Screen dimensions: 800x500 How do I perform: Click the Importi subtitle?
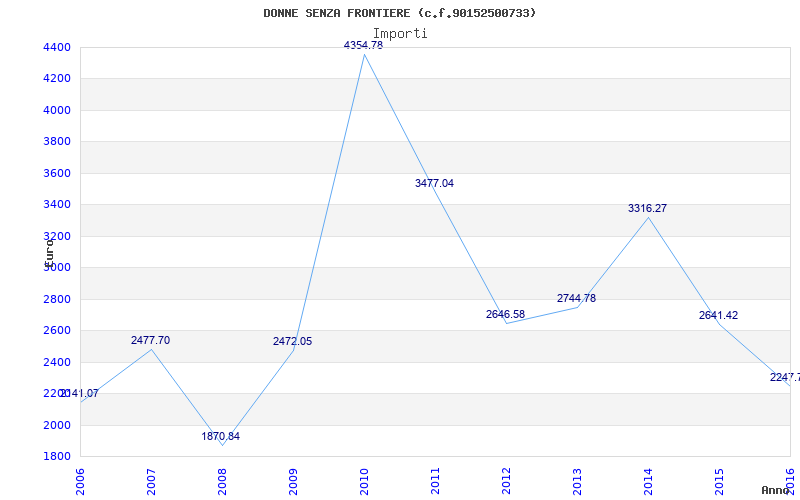click(x=400, y=34)
